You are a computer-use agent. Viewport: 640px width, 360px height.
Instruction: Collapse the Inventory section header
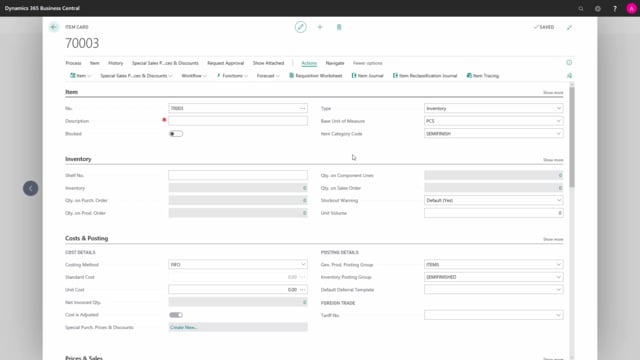click(78, 159)
